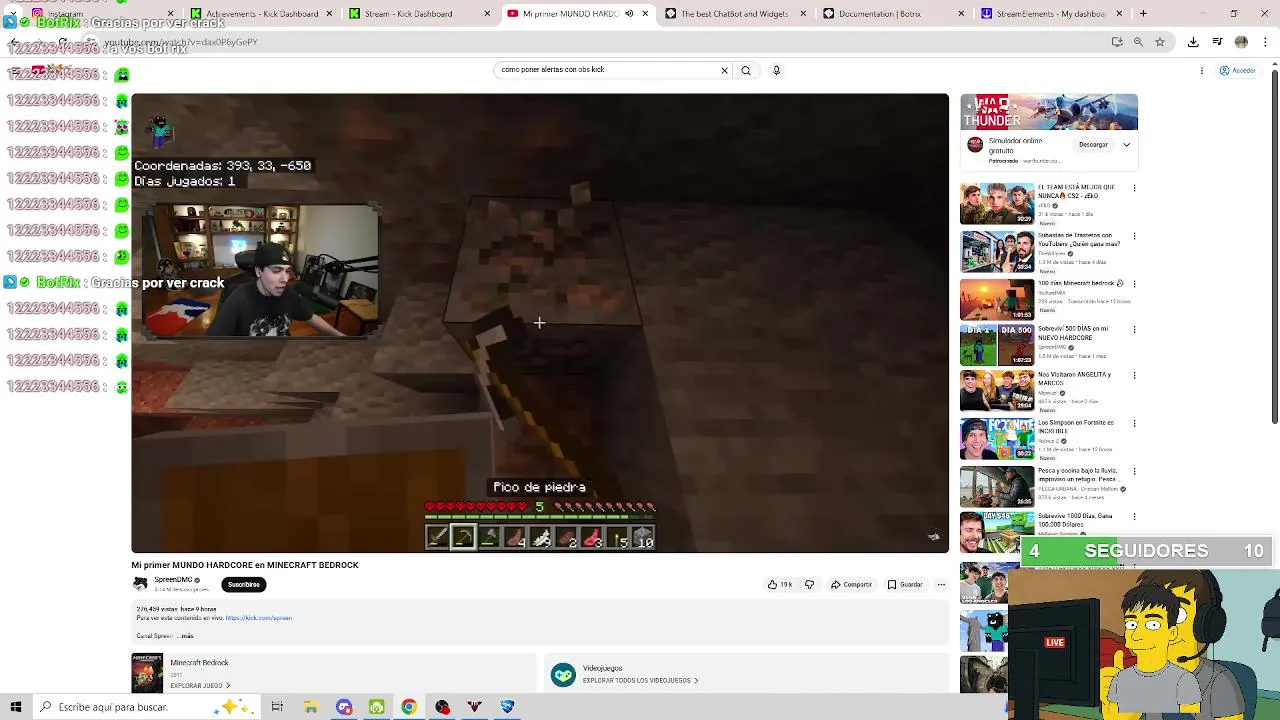Viewport: 1280px width, 720px height.
Task: Like the video (19 k)
Action: click(780, 584)
